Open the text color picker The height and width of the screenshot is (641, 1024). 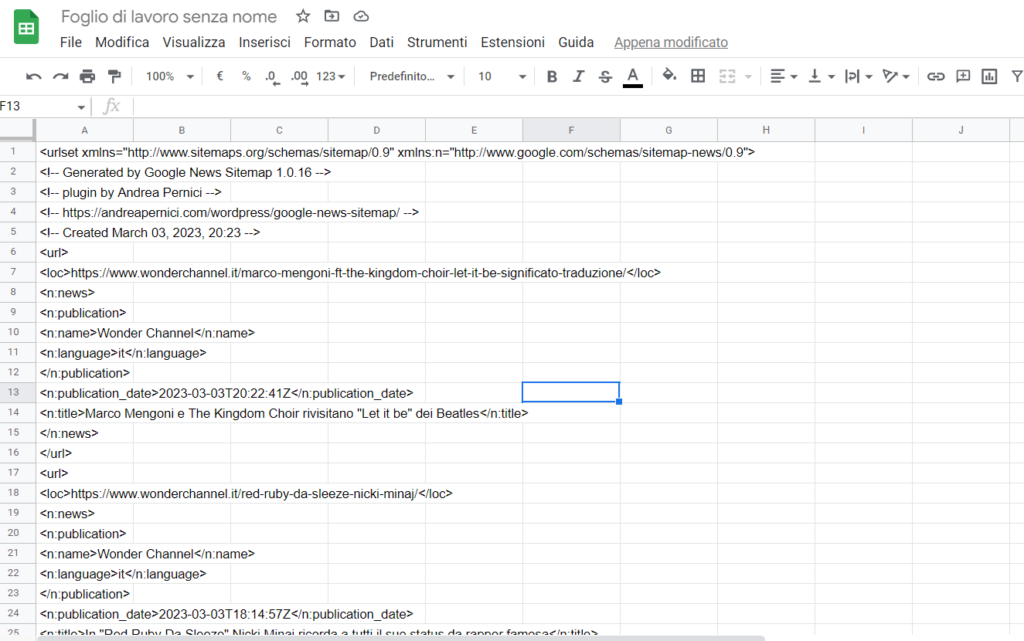pyautogui.click(x=632, y=77)
